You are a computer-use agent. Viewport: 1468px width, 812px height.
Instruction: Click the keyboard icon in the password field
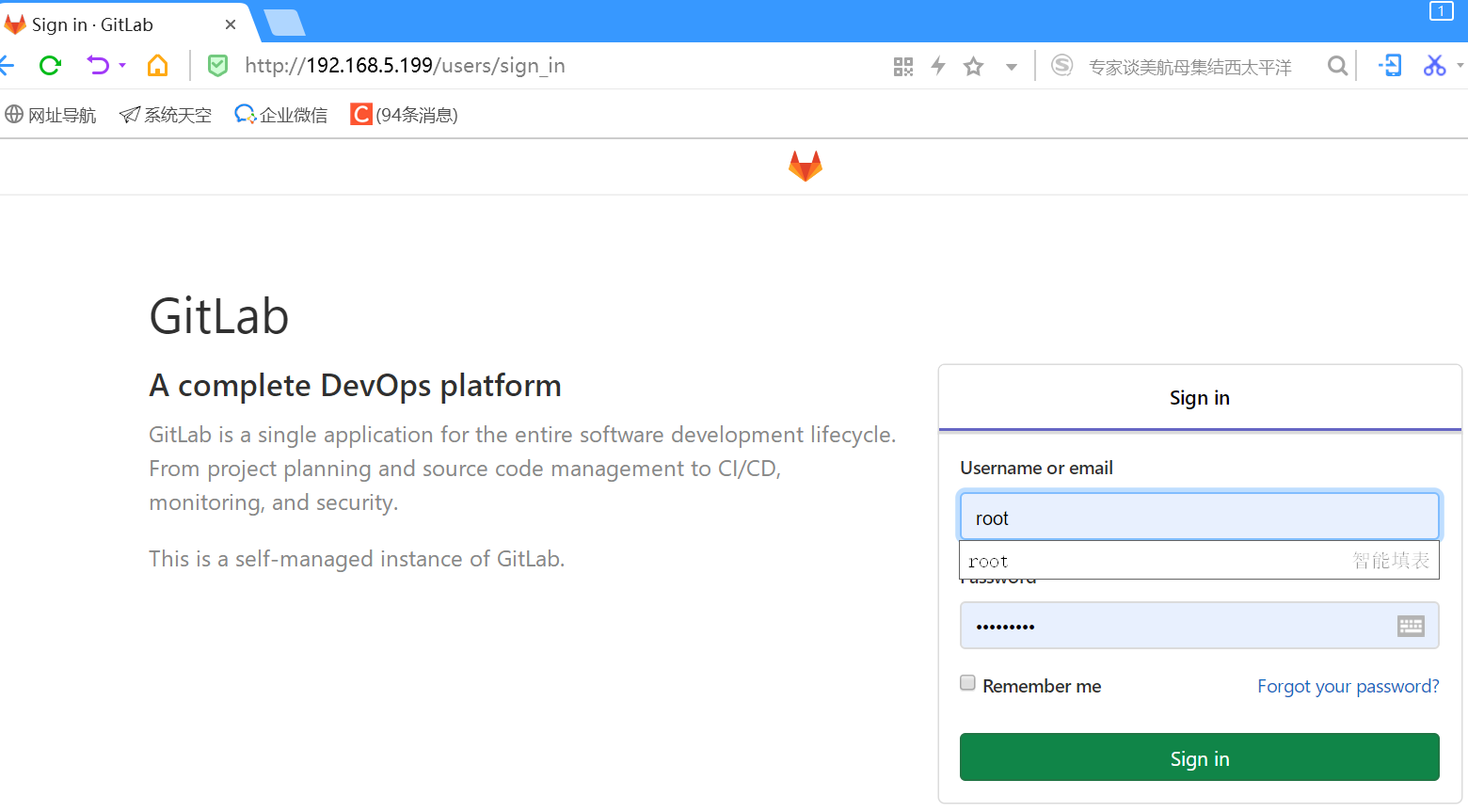point(1411,625)
